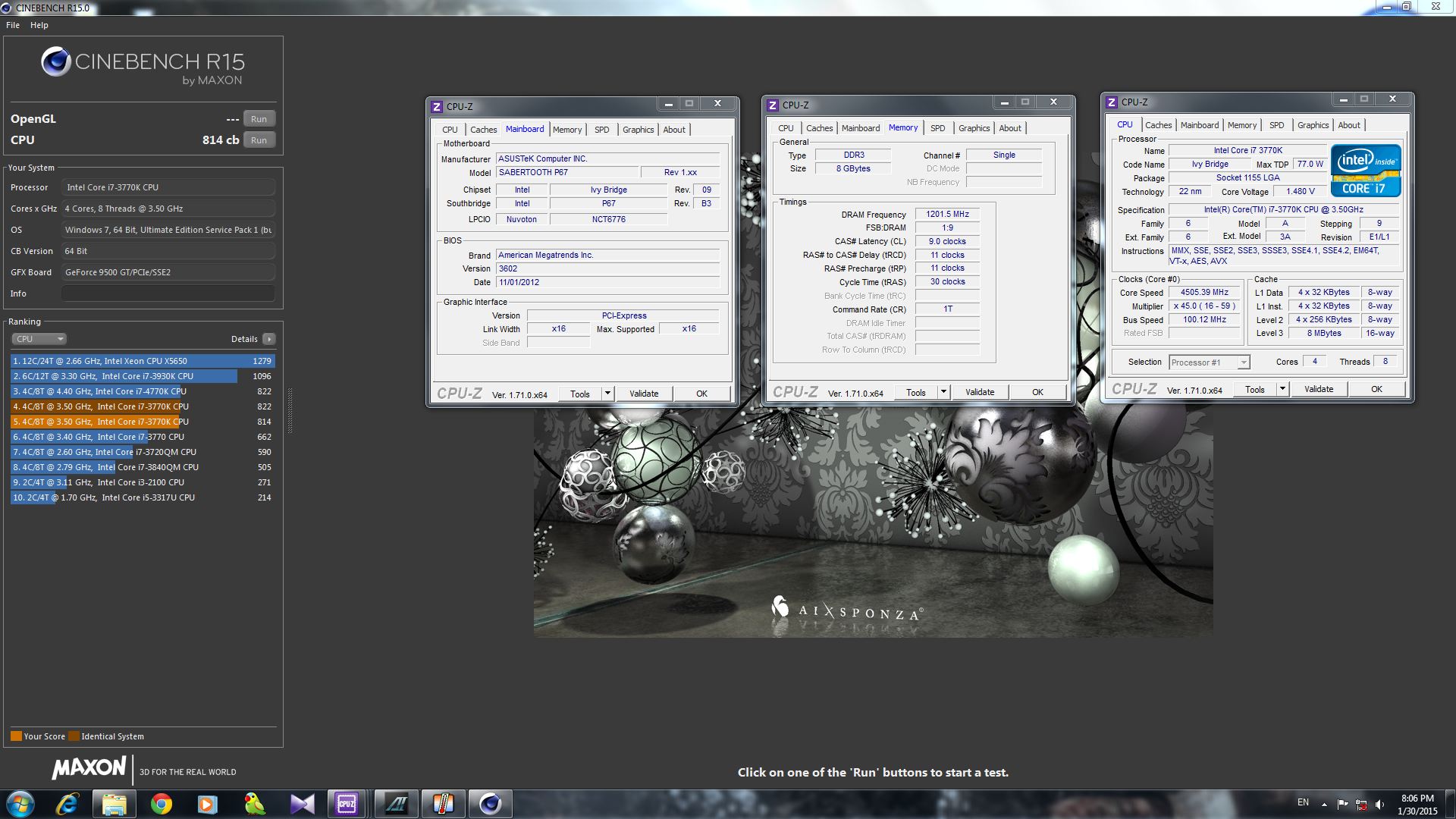This screenshot has height=819, width=1456.
Task: Click the Start button on the taskbar
Action: [x=20, y=804]
